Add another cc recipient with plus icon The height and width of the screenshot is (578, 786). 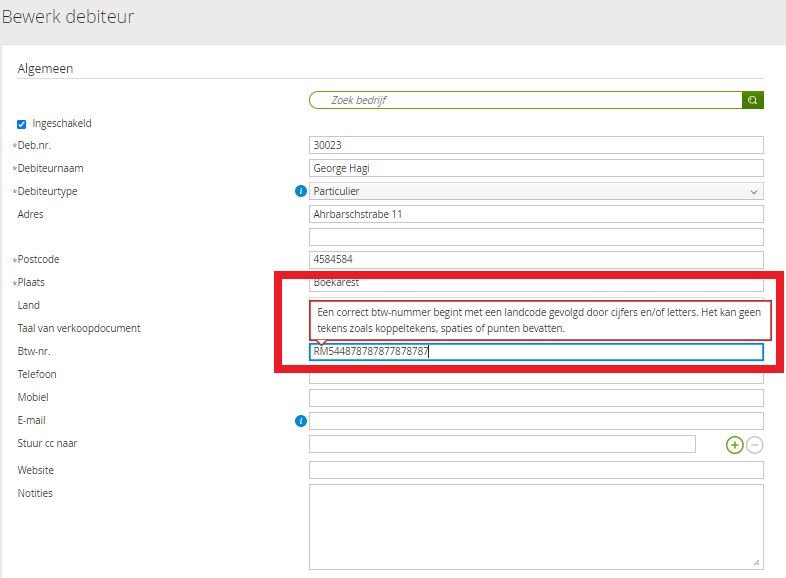click(x=734, y=445)
